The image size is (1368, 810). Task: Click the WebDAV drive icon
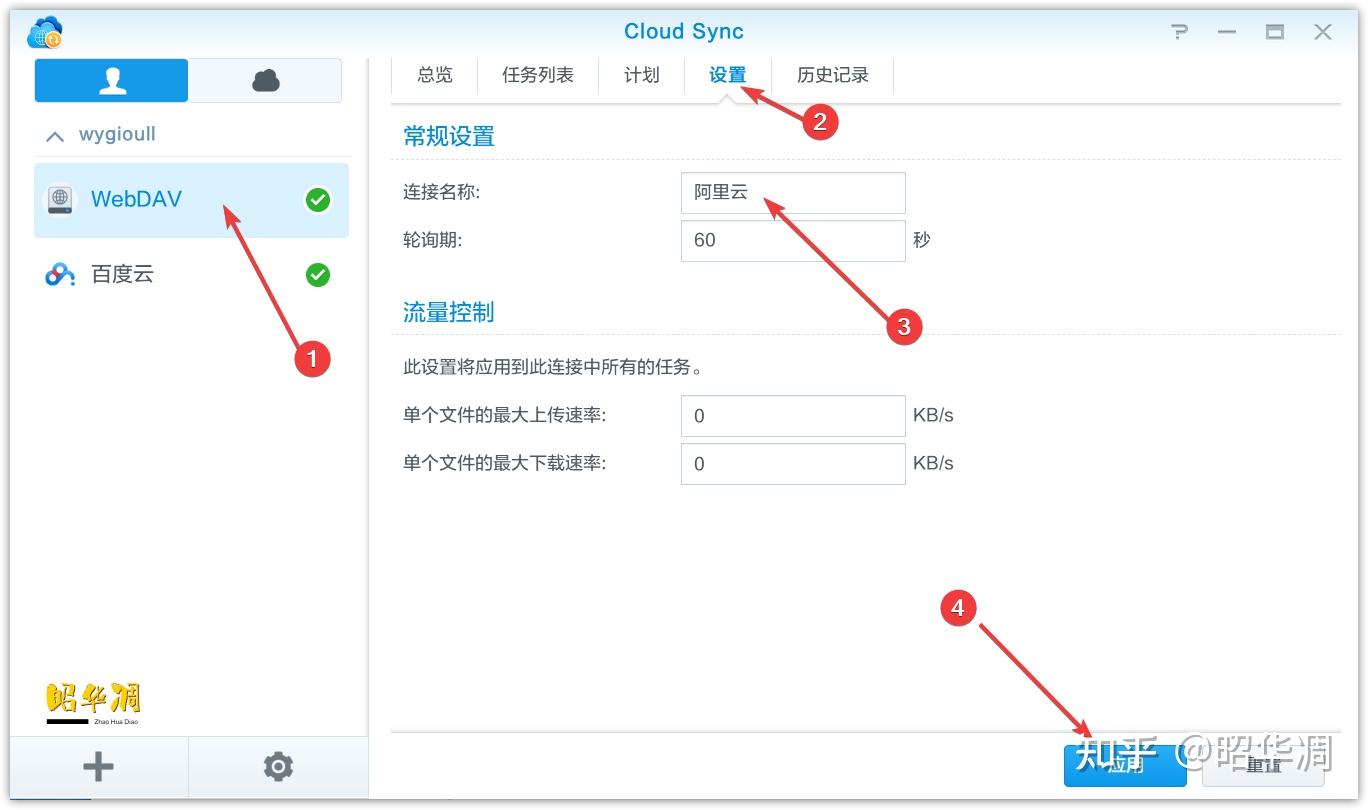[60, 199]
